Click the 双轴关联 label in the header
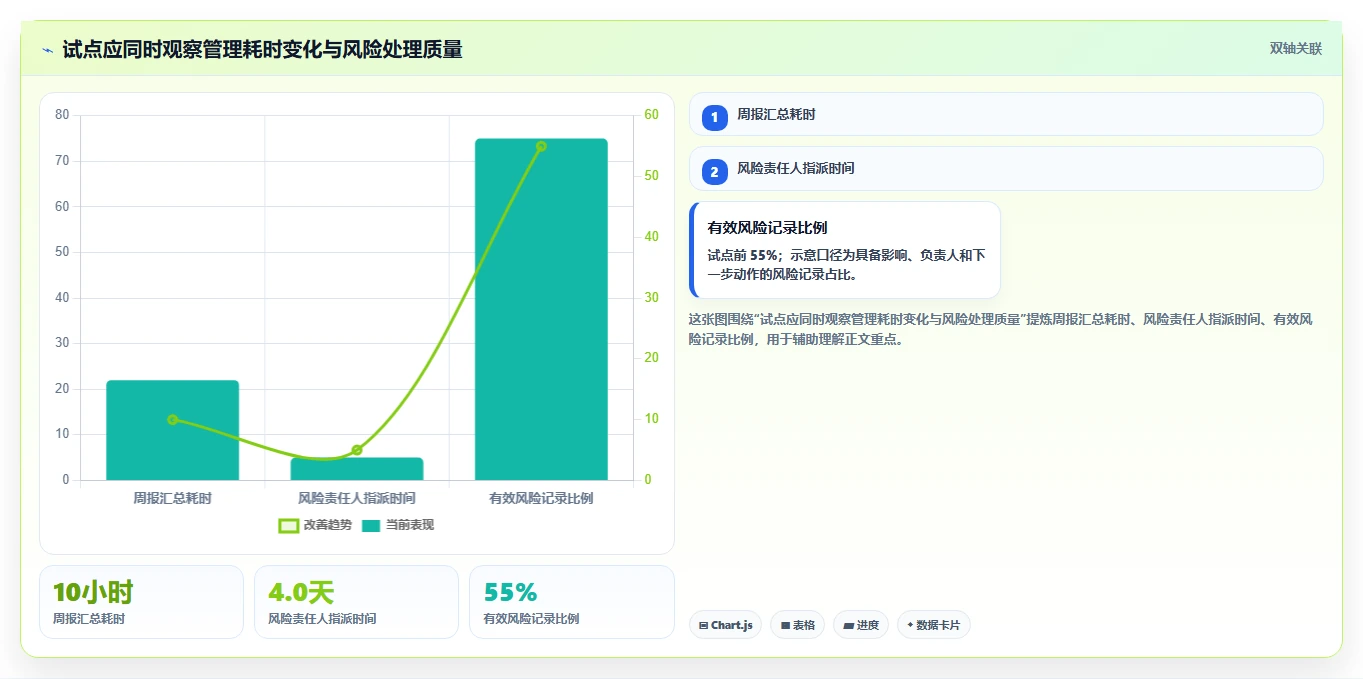 click(x=1295, y=49)
